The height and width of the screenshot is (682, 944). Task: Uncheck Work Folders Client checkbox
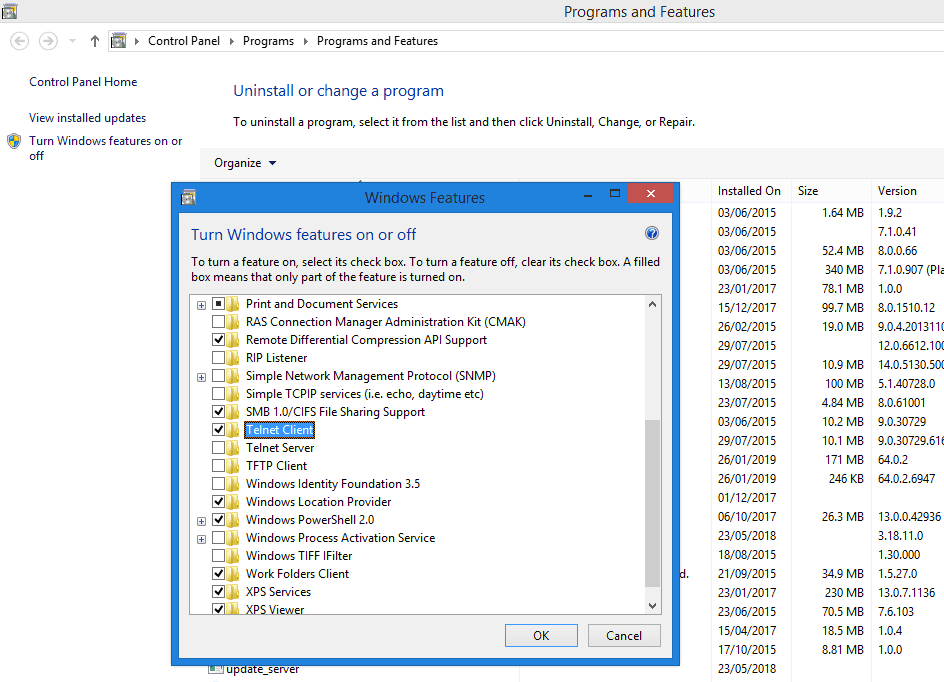point(219,574)
